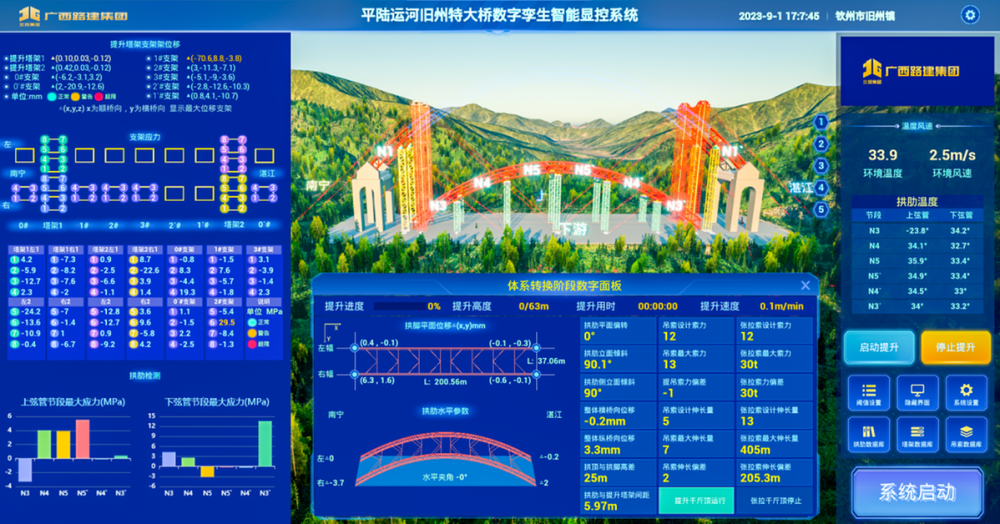Click 拱肋与提升塔架间距 value 5.97m
Viewport: 1000px width, 524px height.
pyautogui.click(x=600, y=506)
